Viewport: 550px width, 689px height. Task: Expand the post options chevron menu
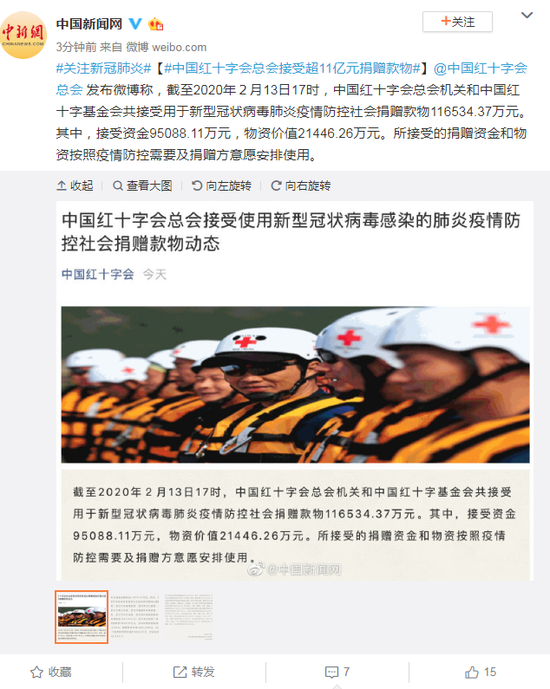pyautogui.click(x=527, y=15)
